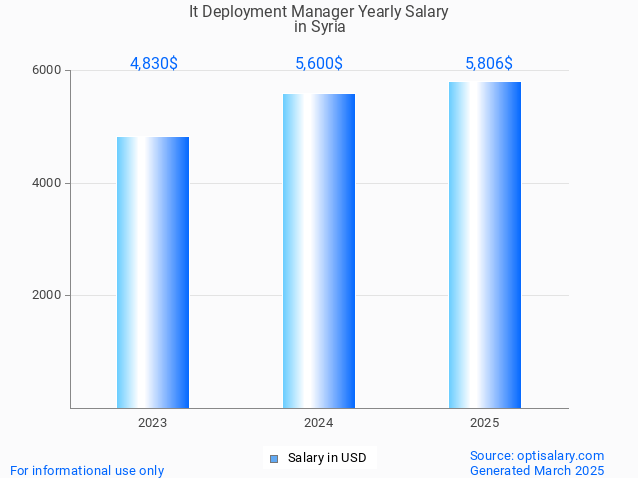Click the 2025 x-axis label

pyautogui.click(x=485, y=423)
